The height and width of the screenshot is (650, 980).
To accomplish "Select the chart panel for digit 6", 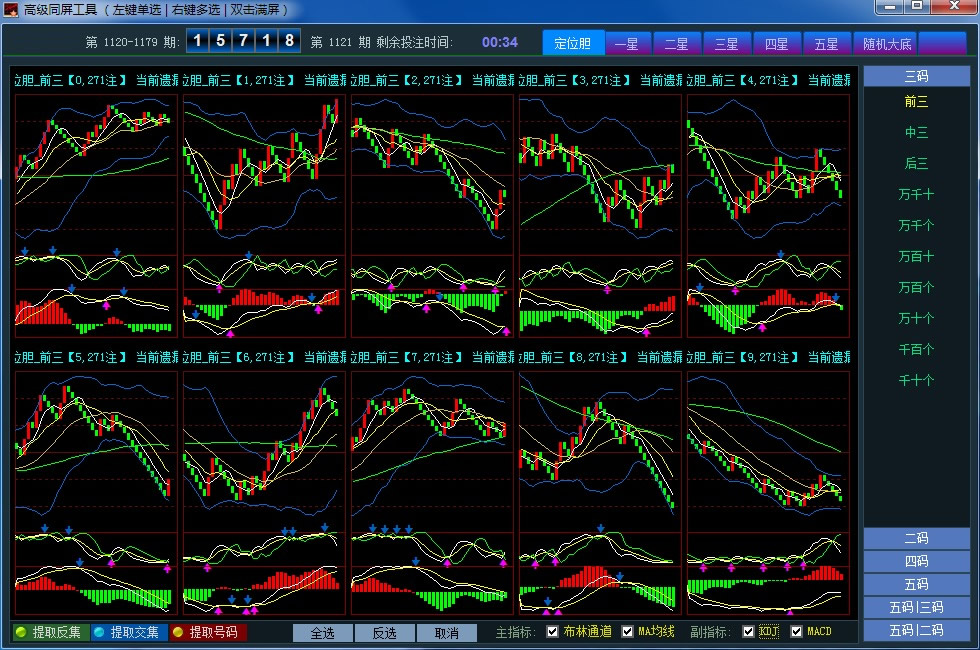I will [x=264, y=492].
